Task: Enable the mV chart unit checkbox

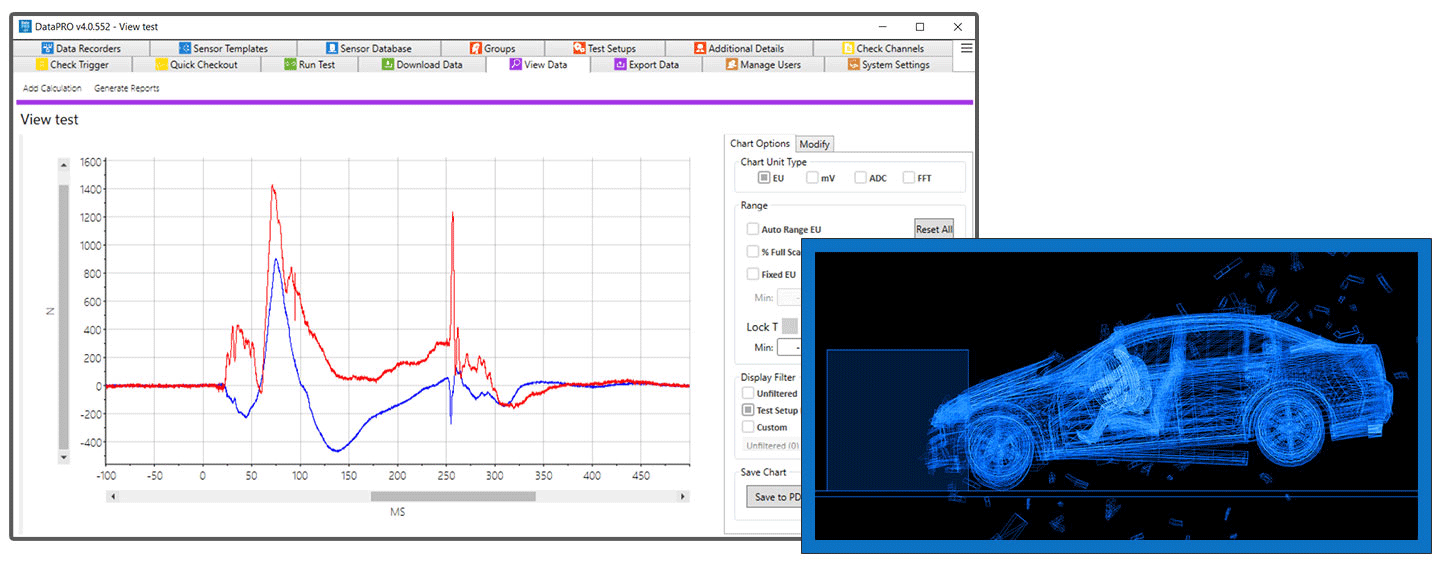Action: point(812,178)
